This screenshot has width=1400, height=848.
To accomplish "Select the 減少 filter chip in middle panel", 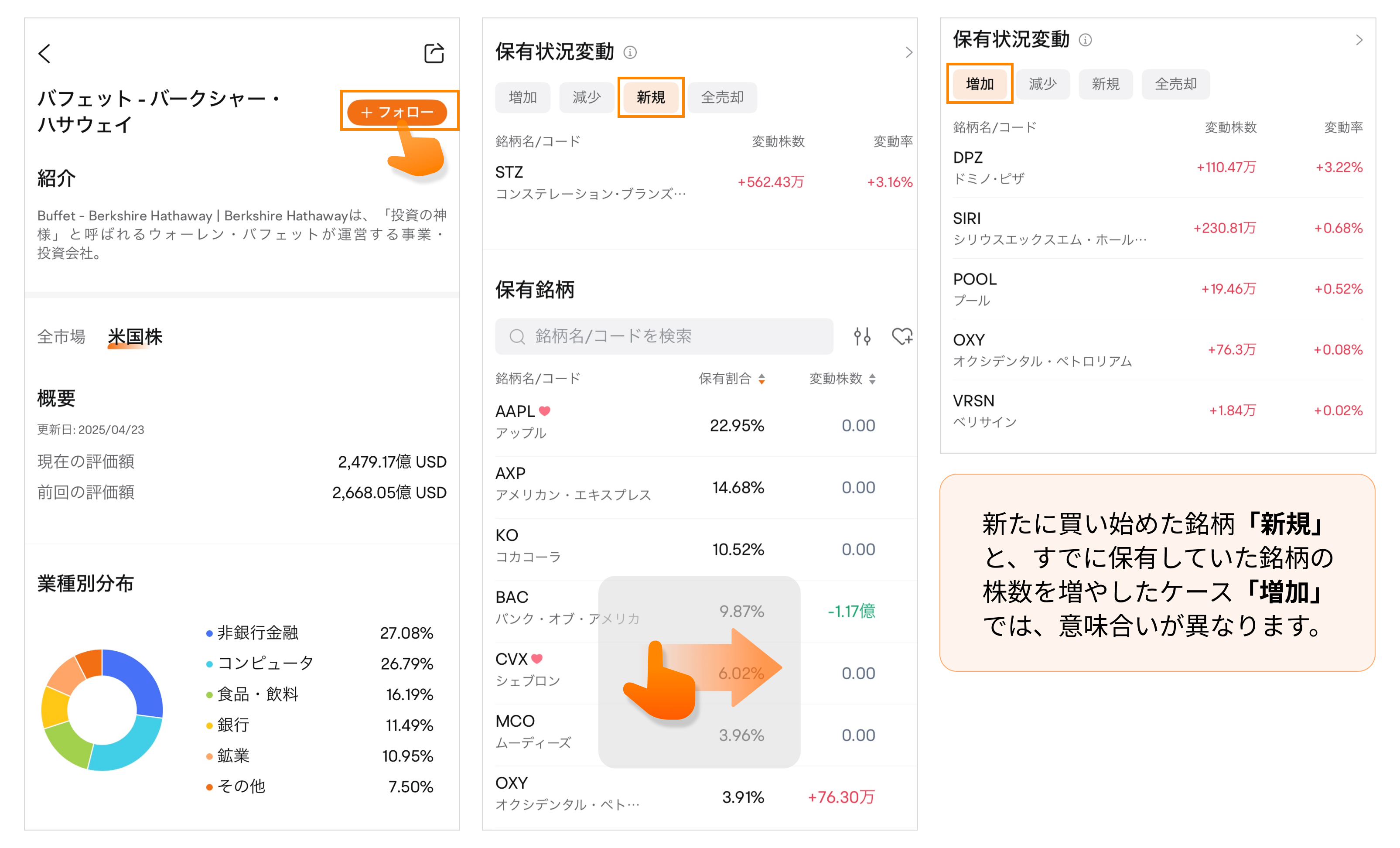I will point(586,98).
